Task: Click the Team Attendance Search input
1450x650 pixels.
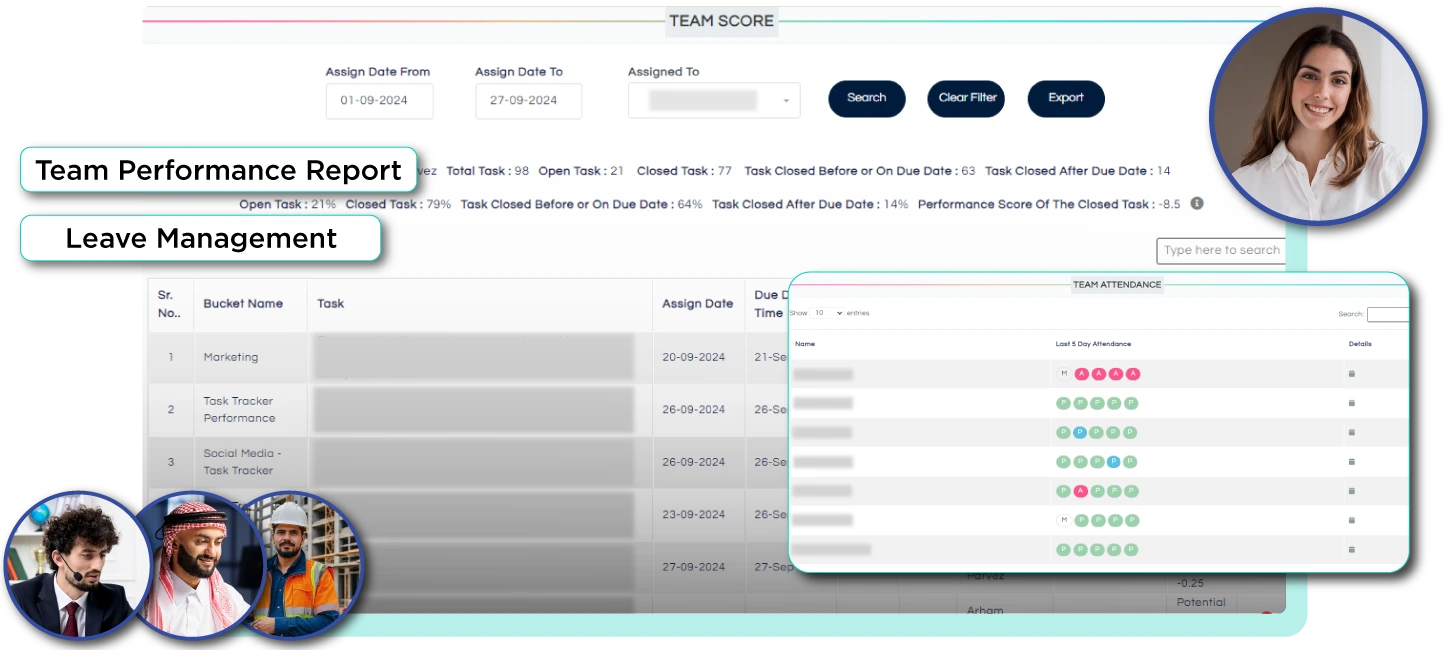Action: [1387, 314]
